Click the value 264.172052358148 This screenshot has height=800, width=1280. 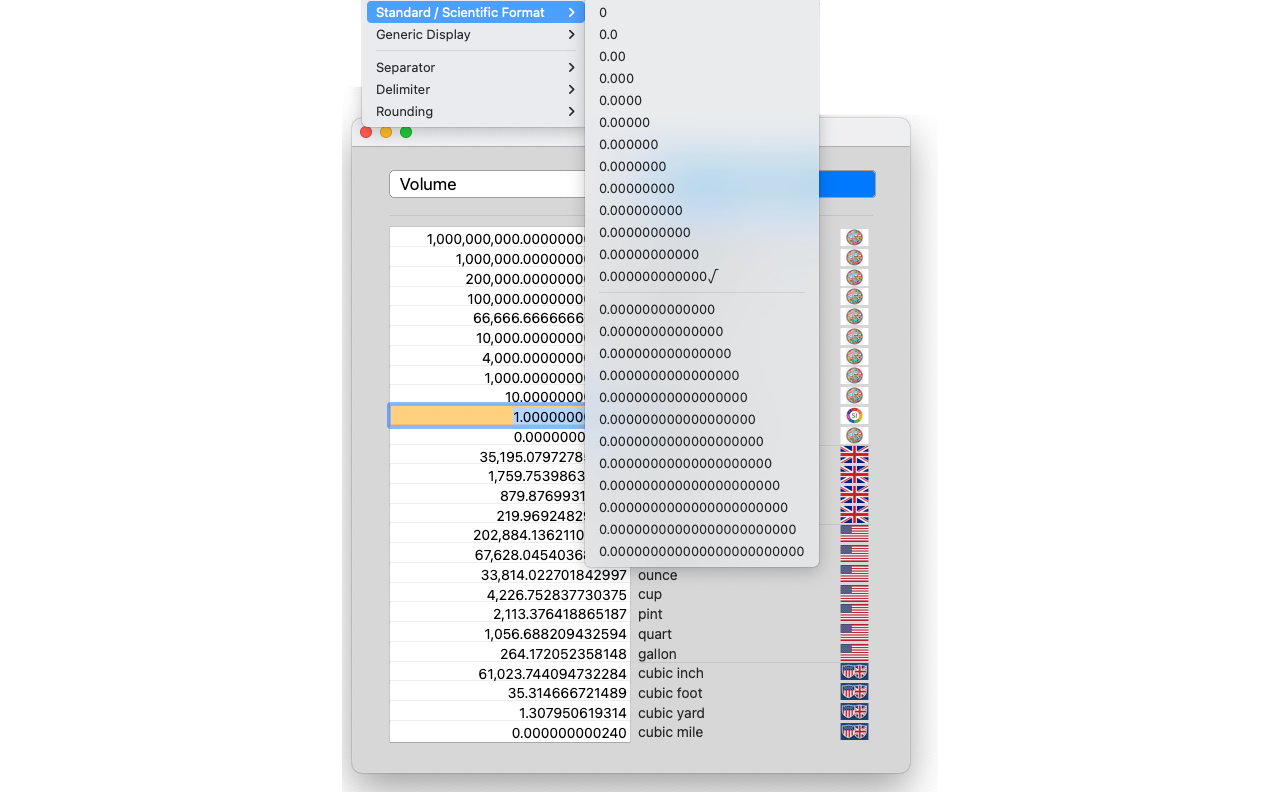click(x=564, y=654)
